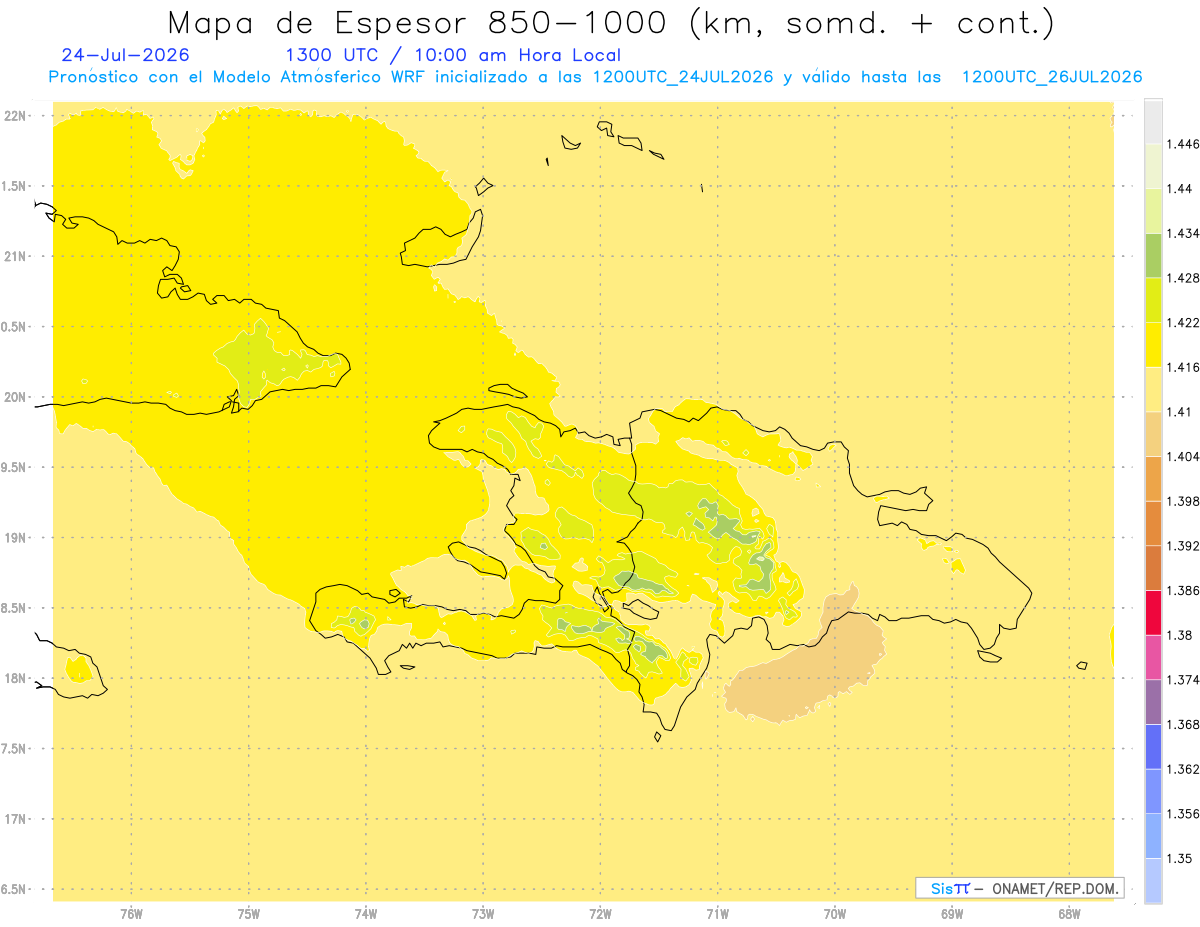Pick the pink swatch between 1.374 and 1.38
The image size is (1200, 927).
[x=1153, y=656]
